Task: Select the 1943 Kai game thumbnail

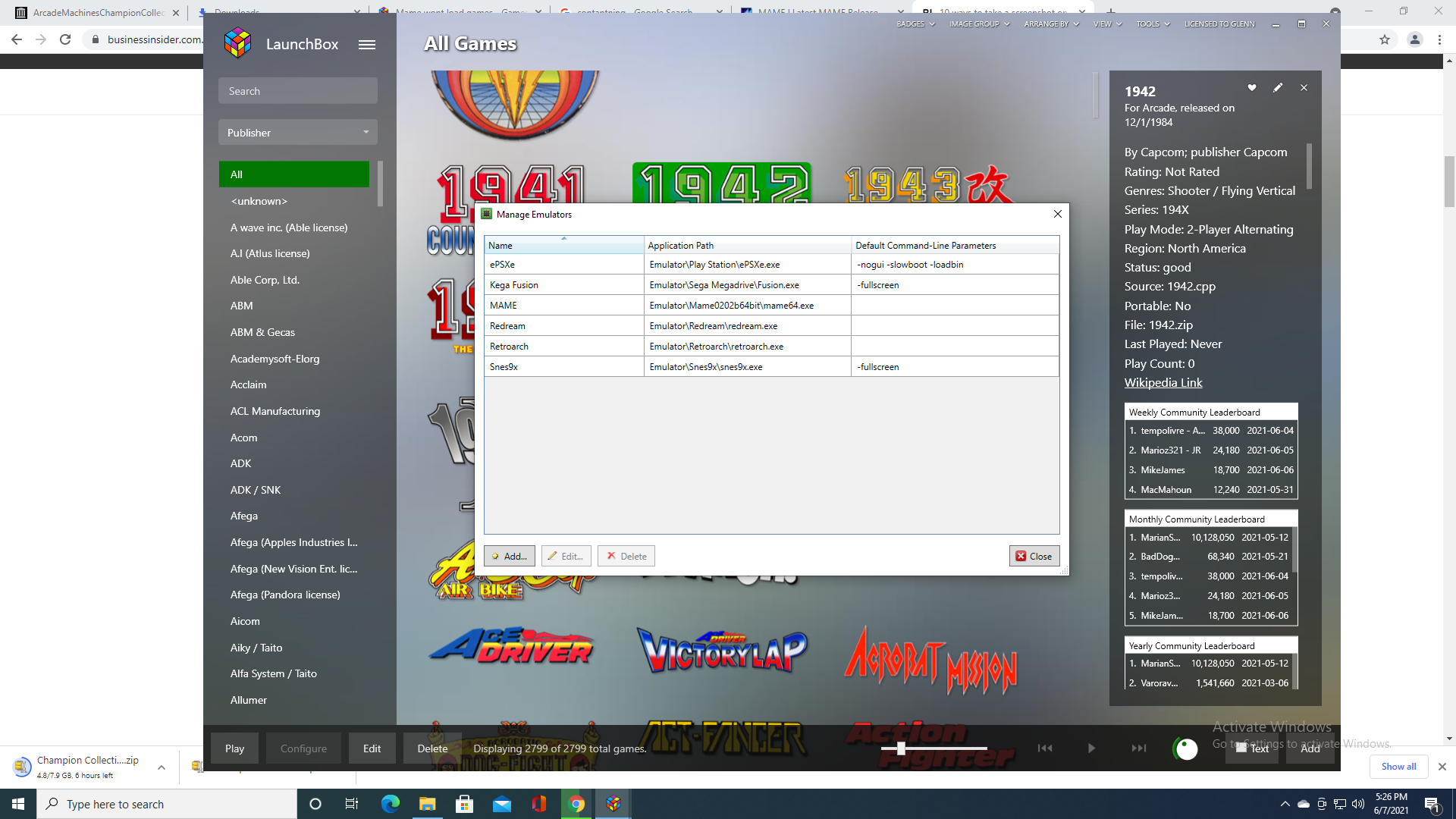Action: pos(930,185)
